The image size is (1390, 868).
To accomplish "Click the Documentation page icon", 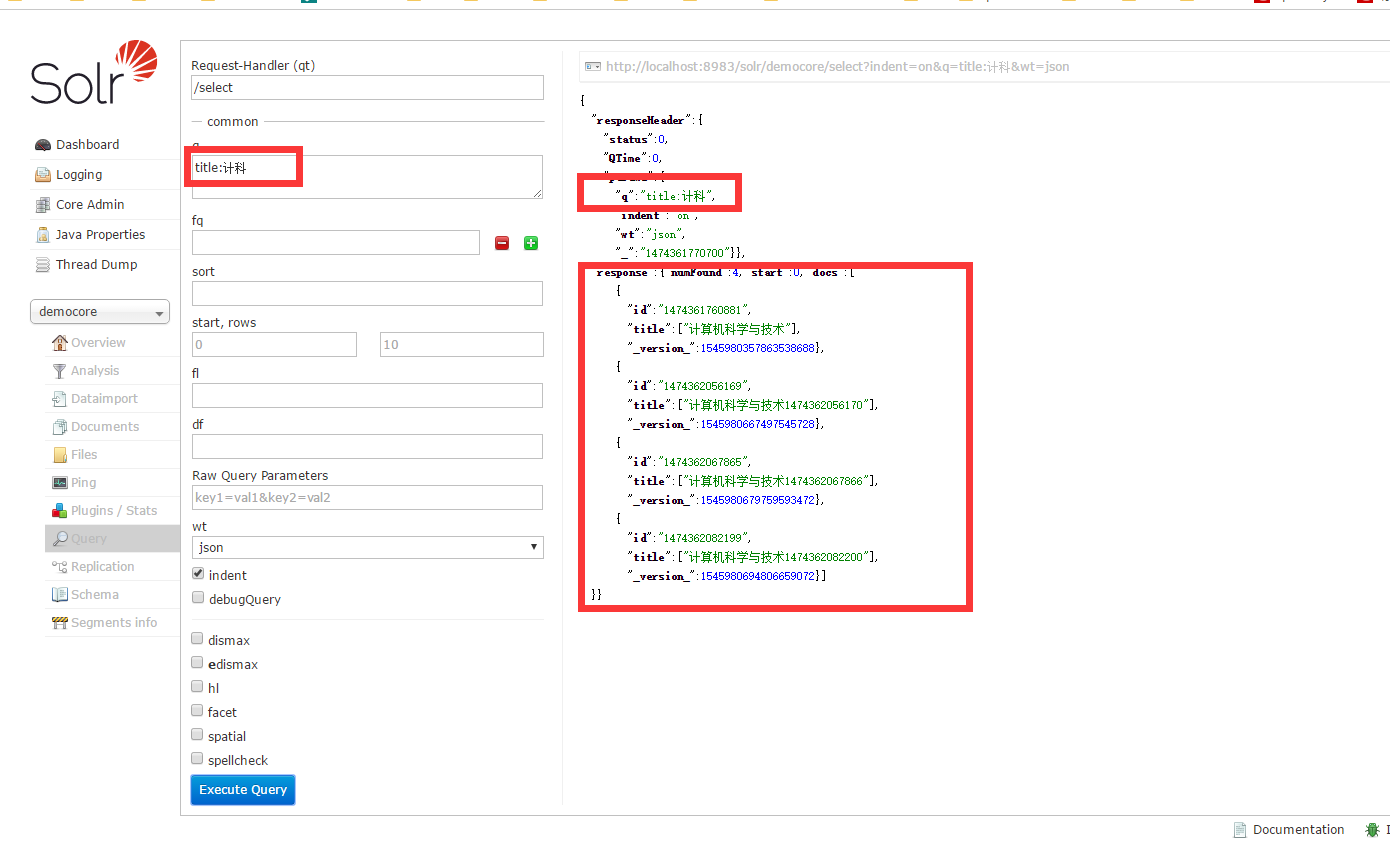I will click(x=1240, y=830).
